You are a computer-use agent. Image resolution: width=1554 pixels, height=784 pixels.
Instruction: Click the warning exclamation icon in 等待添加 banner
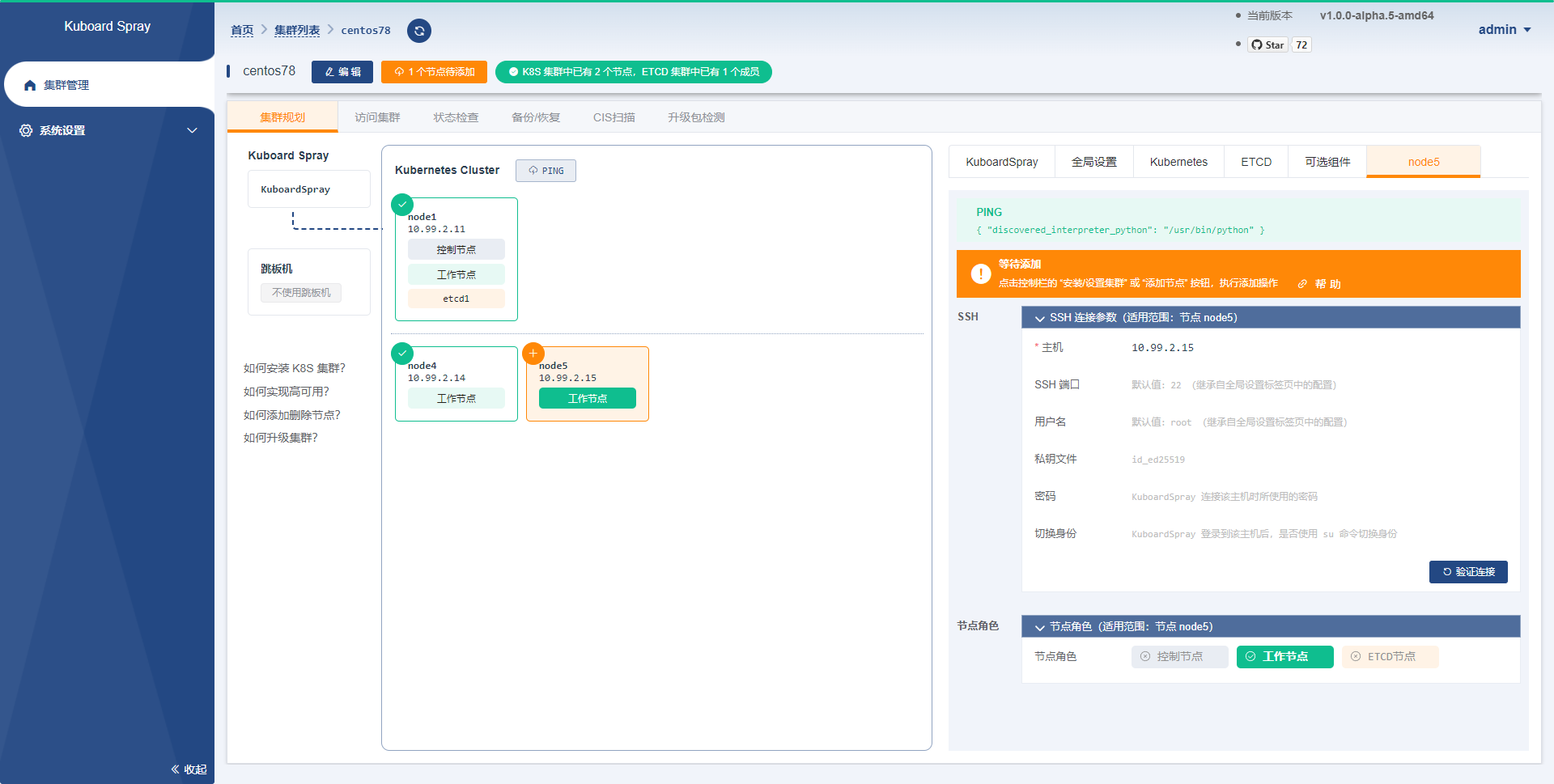click(x=981, y=273)
